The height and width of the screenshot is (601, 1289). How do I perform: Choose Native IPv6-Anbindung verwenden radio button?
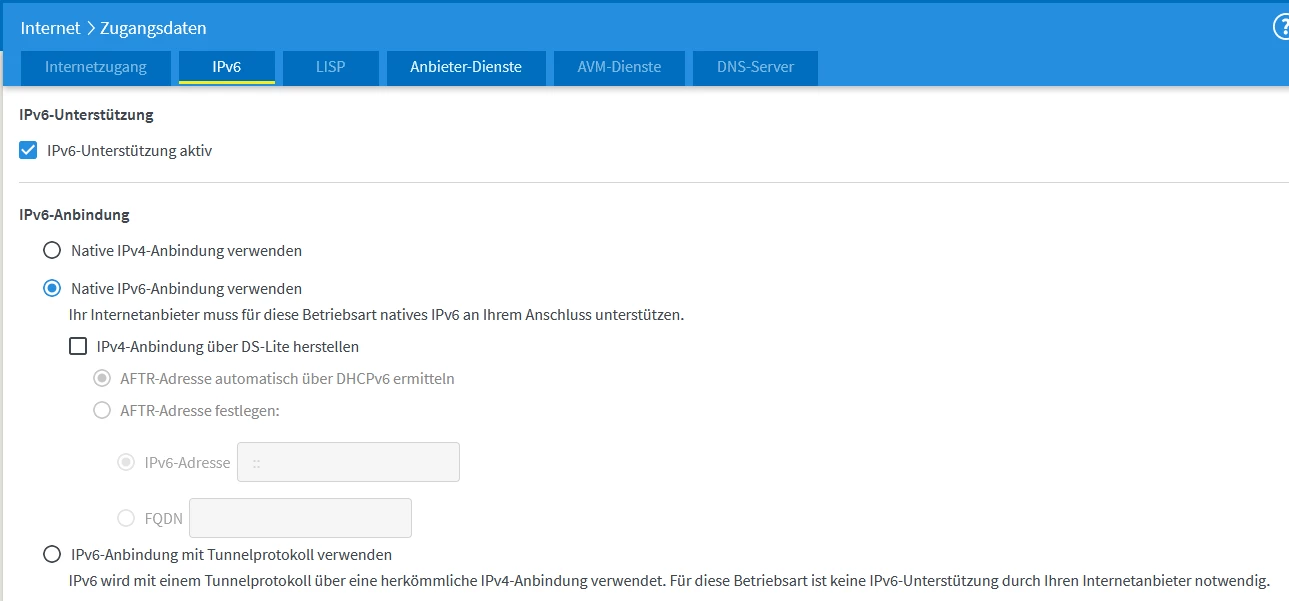point(52,289)
